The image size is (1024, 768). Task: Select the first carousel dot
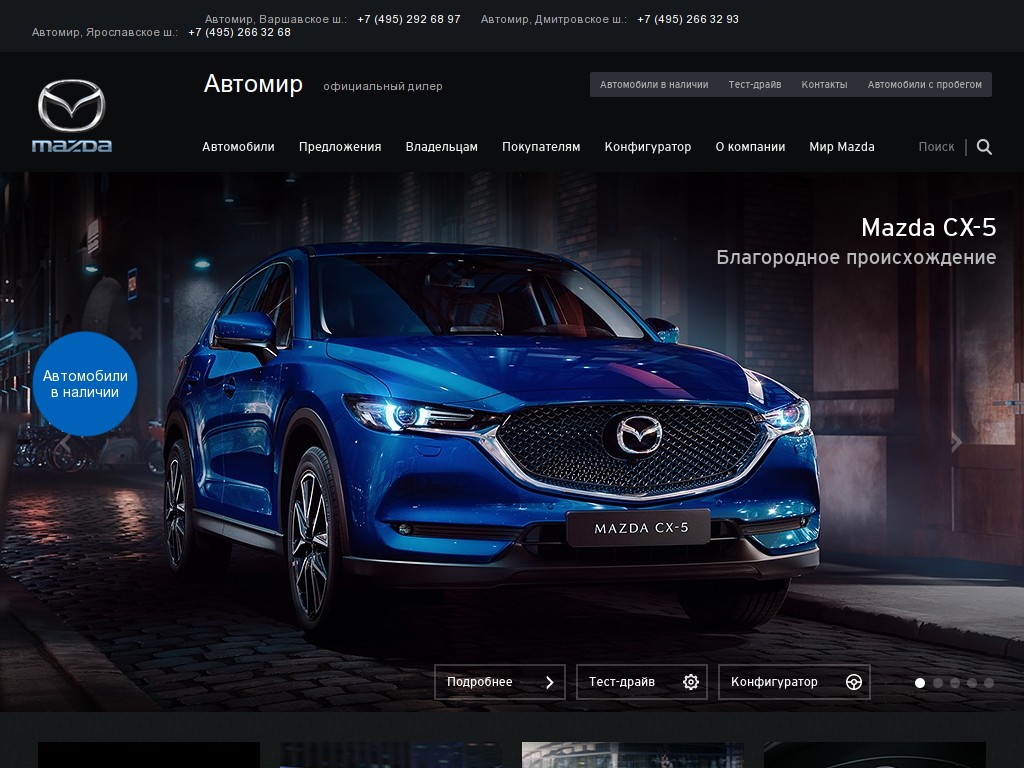point(920,683)
